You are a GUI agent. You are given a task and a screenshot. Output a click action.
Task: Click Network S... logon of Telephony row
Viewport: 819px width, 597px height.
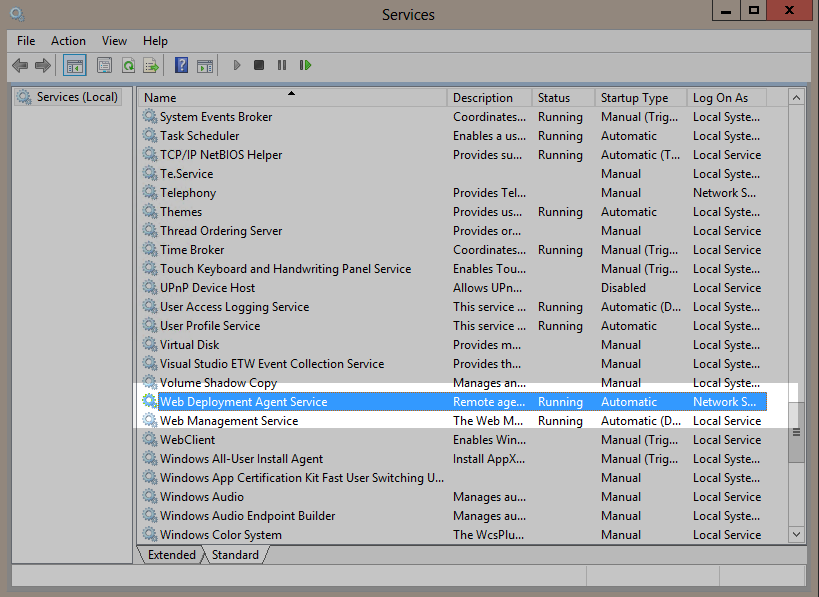pos(724,192)
